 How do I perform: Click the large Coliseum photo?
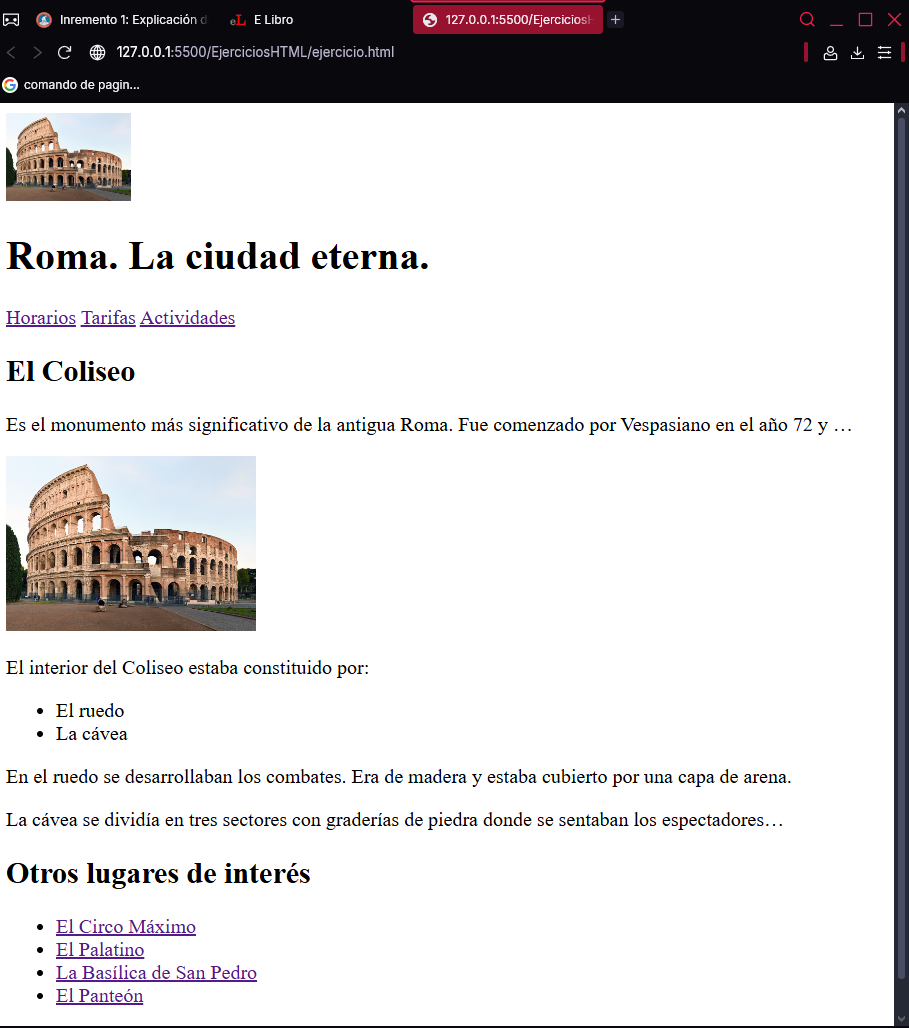pos(131,544)
